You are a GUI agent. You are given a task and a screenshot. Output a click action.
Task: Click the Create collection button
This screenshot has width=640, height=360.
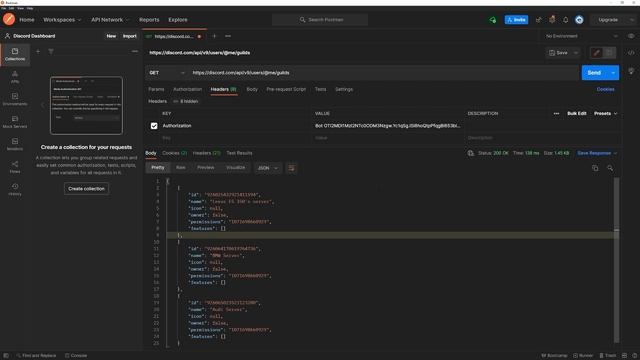pos(86,189)
